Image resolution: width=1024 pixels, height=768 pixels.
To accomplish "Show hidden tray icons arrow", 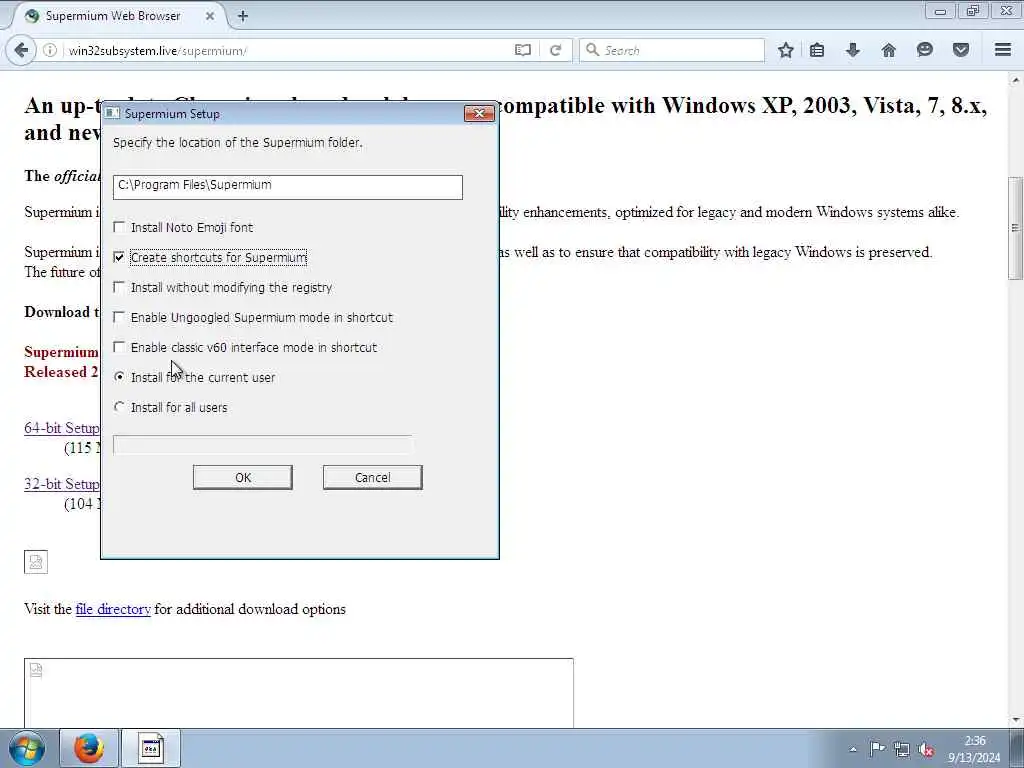I will coord(853,749).
